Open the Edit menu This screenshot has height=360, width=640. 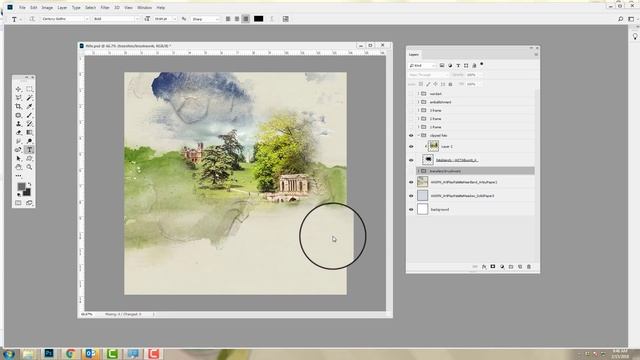pos(33,7)
